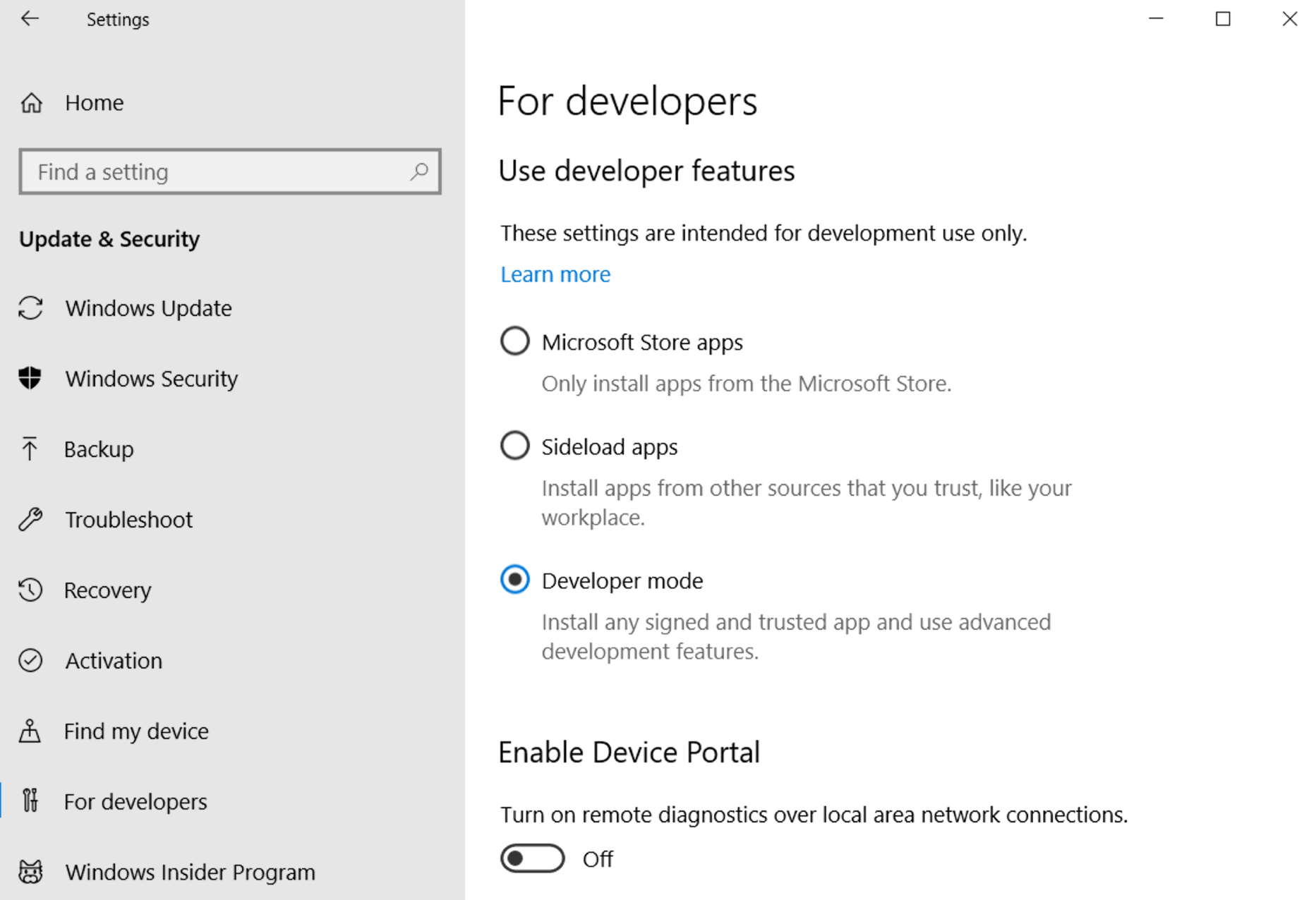Select the Sideload apps radio button
Screen dimensions: 1316x900
[515, 446]
